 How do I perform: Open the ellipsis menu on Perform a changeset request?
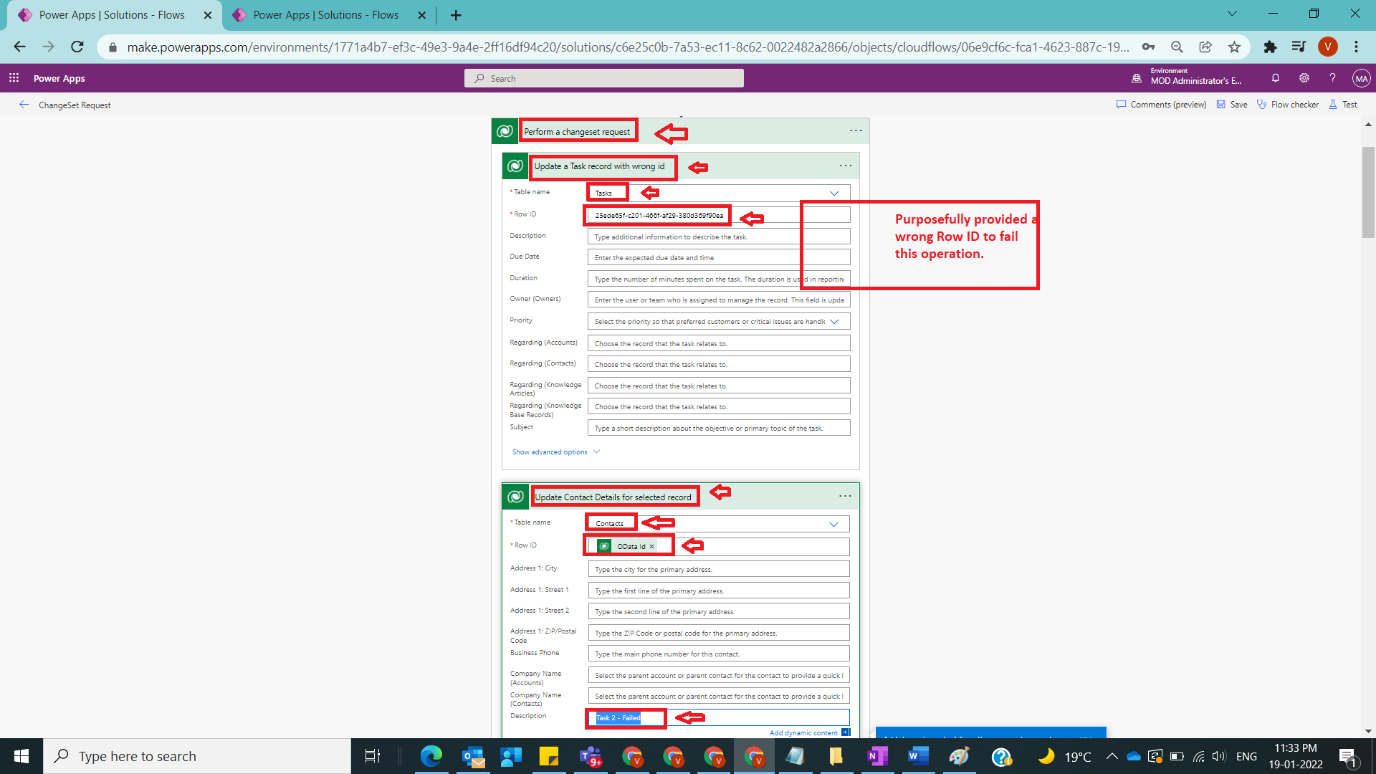point(855,130)
